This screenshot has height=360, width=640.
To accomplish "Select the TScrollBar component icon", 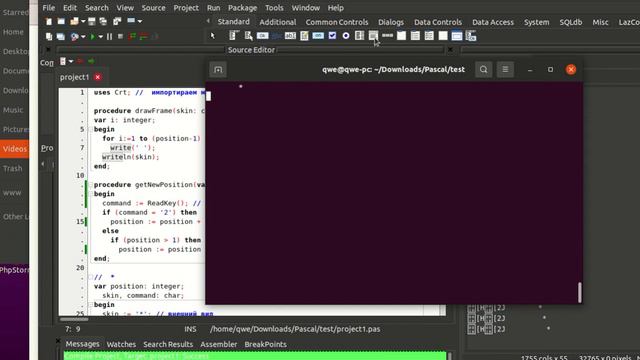I will click(387, 36).
